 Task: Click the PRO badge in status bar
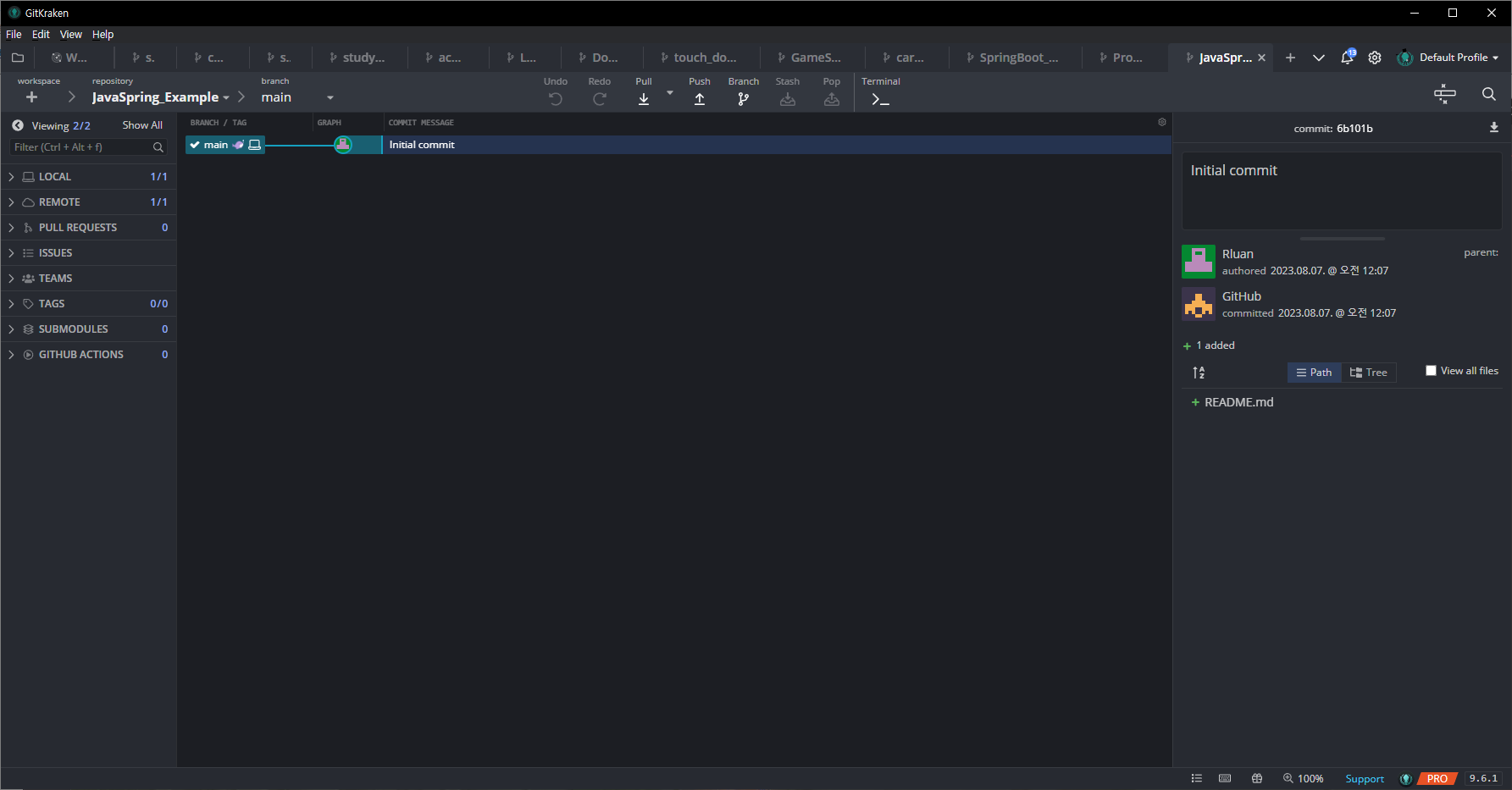[x=1437, y=779]
